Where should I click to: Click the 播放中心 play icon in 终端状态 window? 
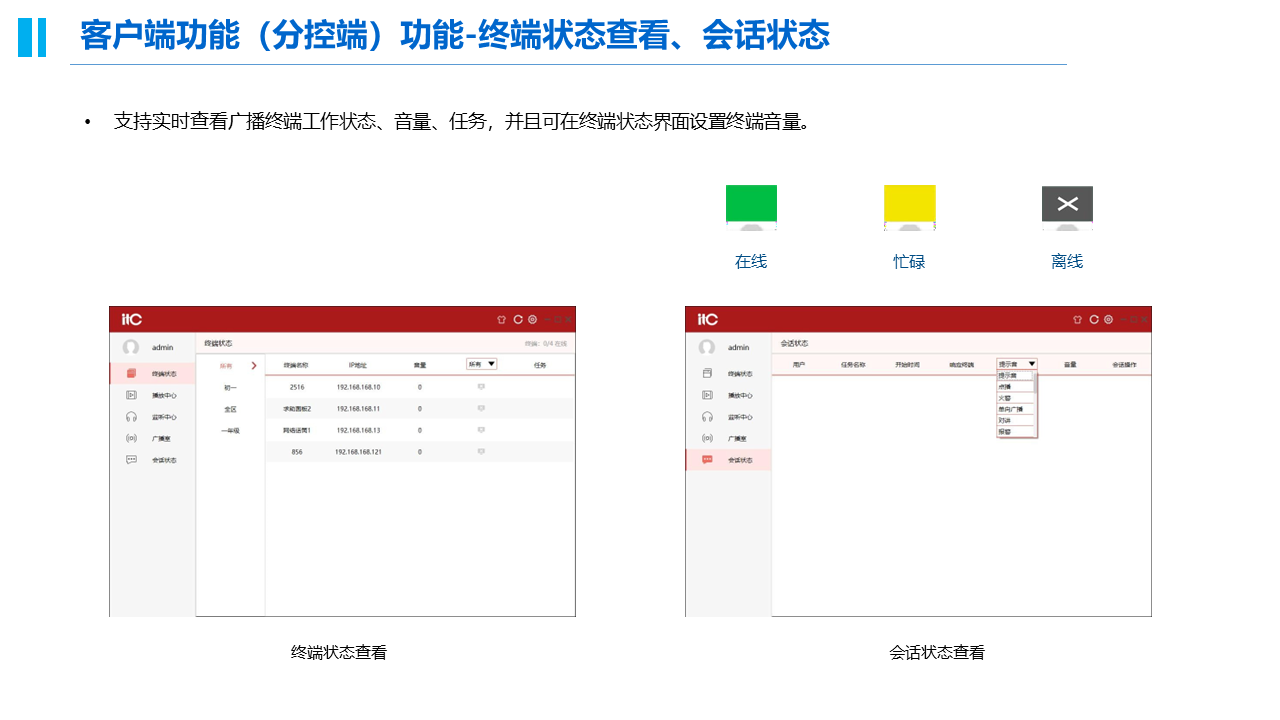click(x=131, y=395)
